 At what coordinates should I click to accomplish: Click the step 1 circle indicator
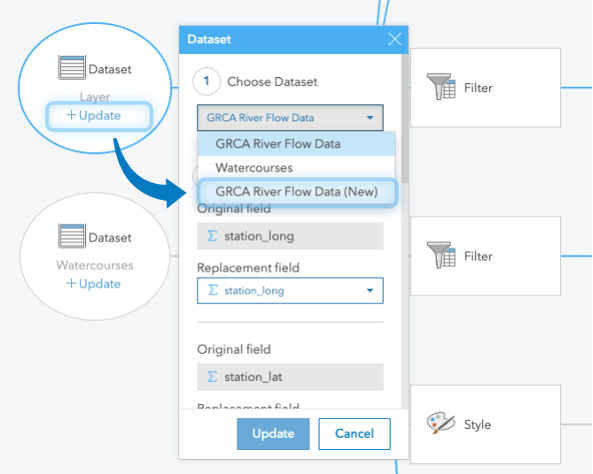click(206, 81)
